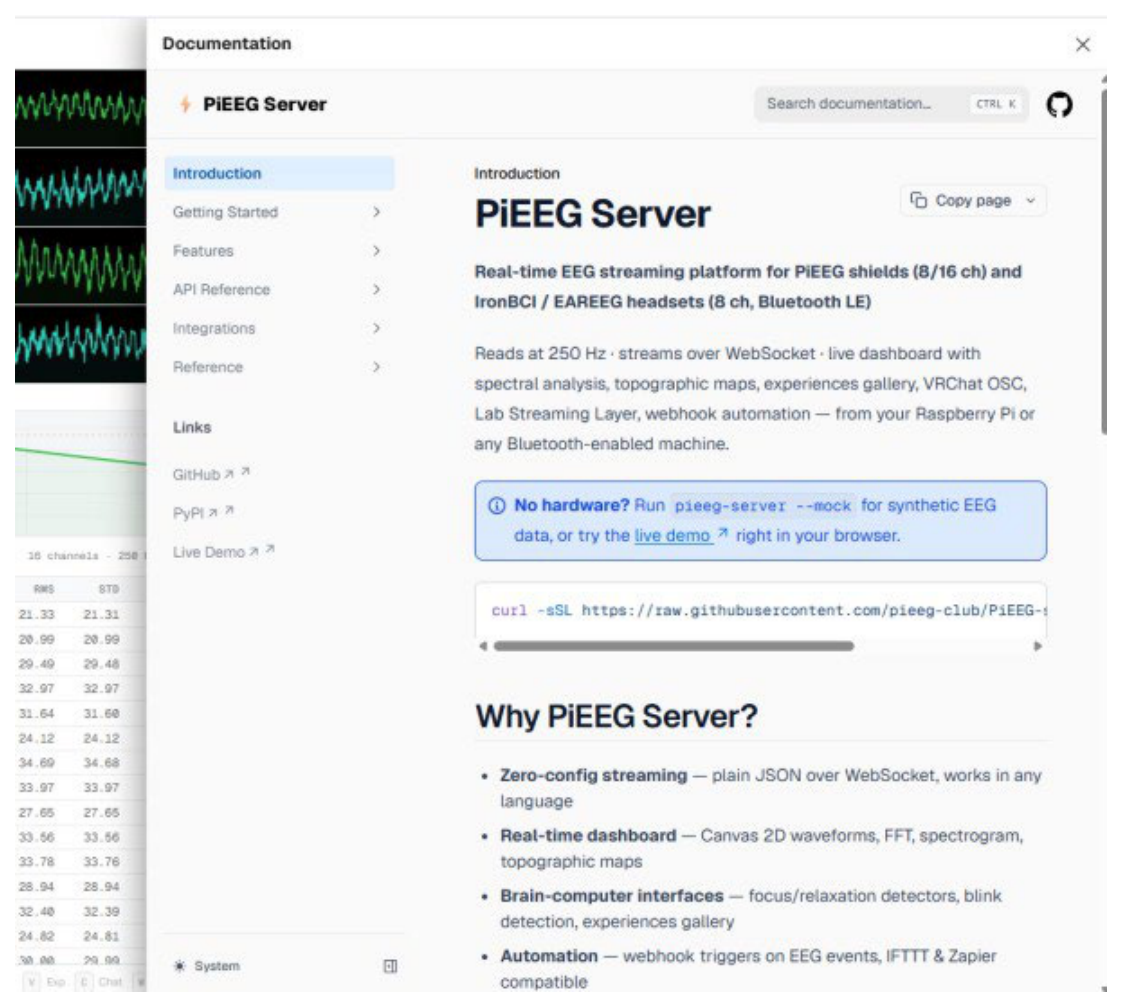Click the sun icon beside System

[179, 966]
